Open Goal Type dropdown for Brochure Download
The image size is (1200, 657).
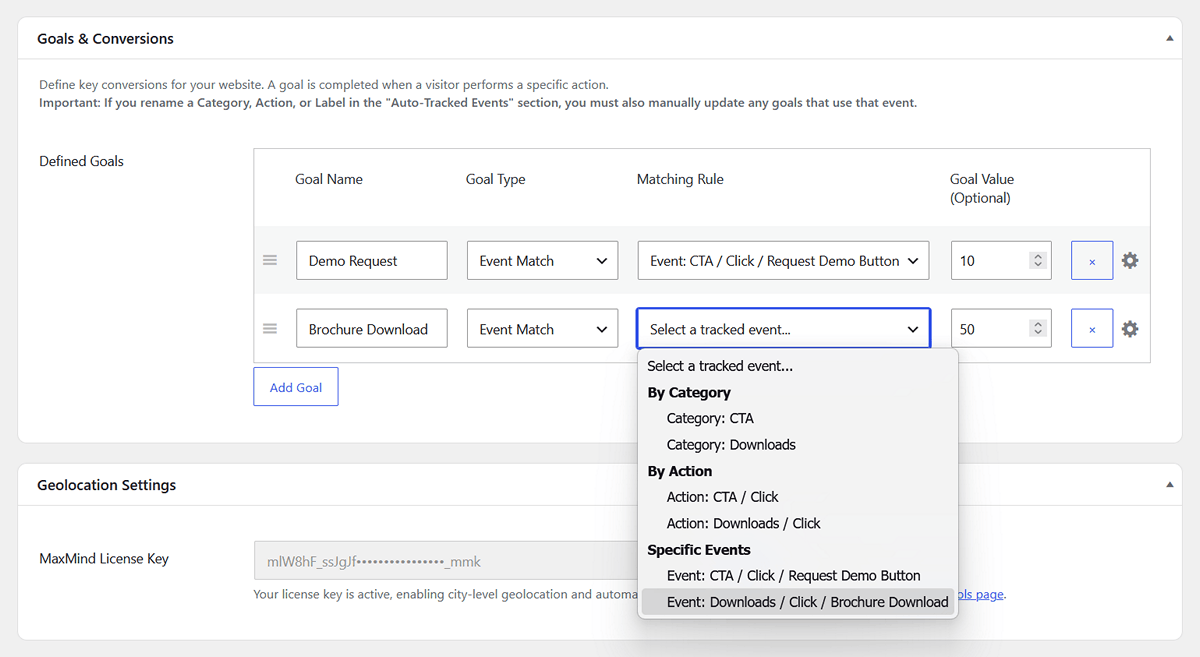point(542,328)
